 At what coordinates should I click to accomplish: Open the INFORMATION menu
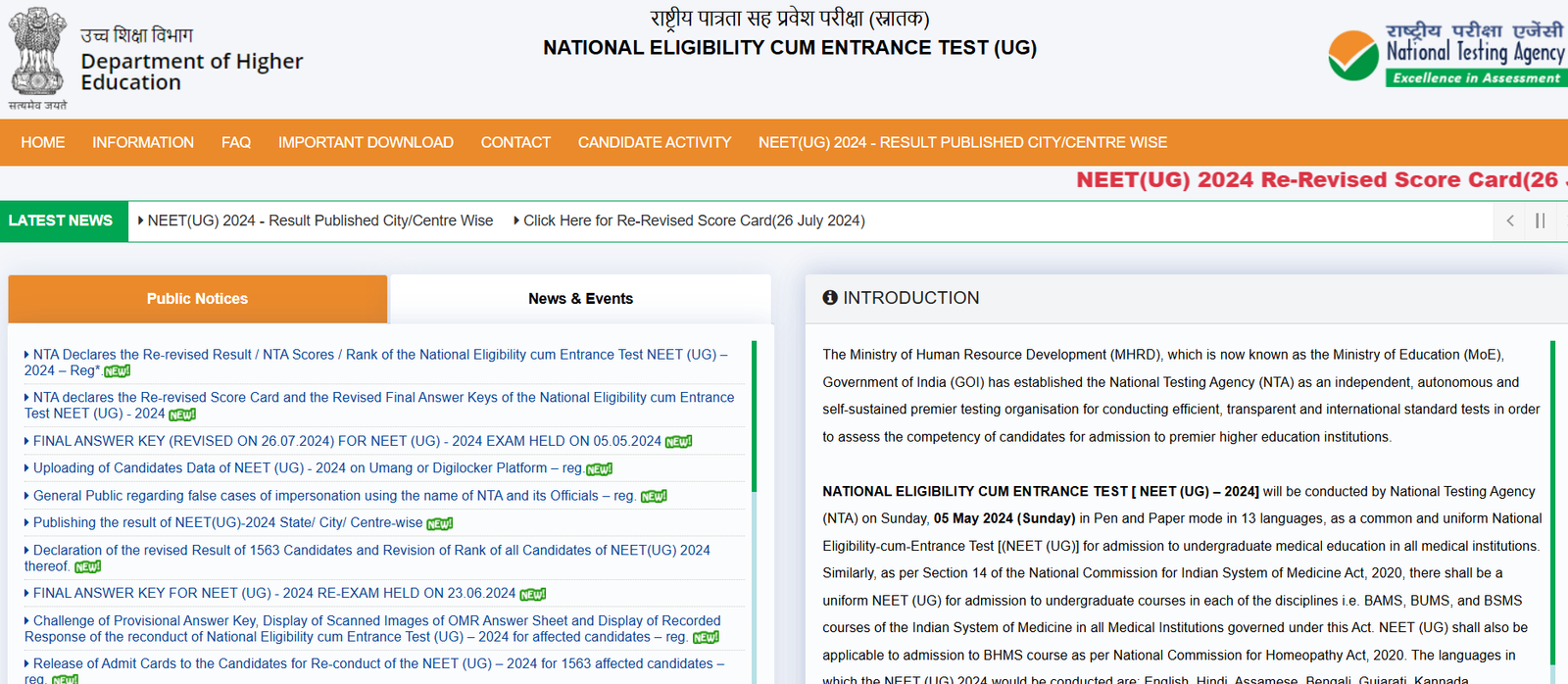[x=143, y=142]
